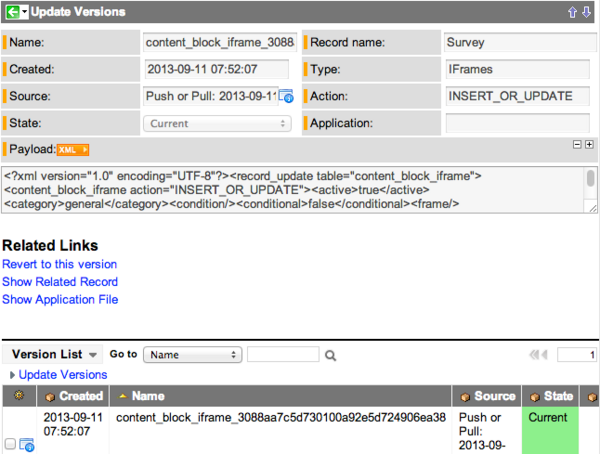Screen dimensions: 600x454
Task: Click the Source field Push or Pull
Action: coord(211,96)
